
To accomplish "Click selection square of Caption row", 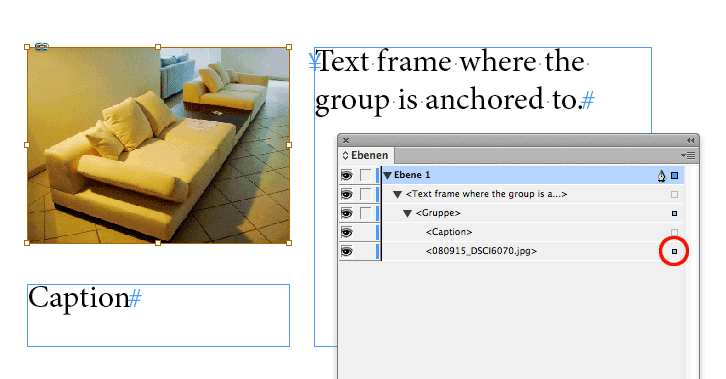I will pos(675,232).
